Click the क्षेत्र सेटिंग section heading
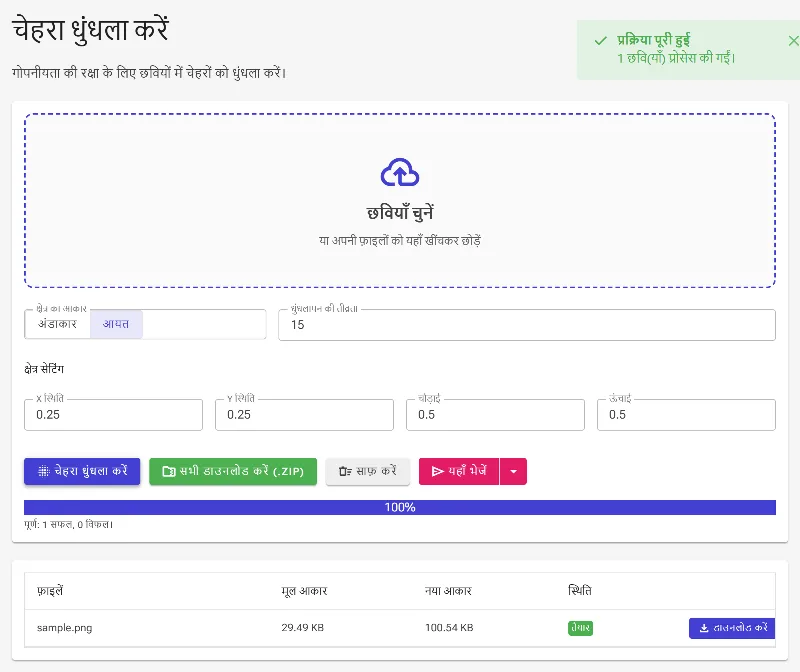 (x=44, y=369)
